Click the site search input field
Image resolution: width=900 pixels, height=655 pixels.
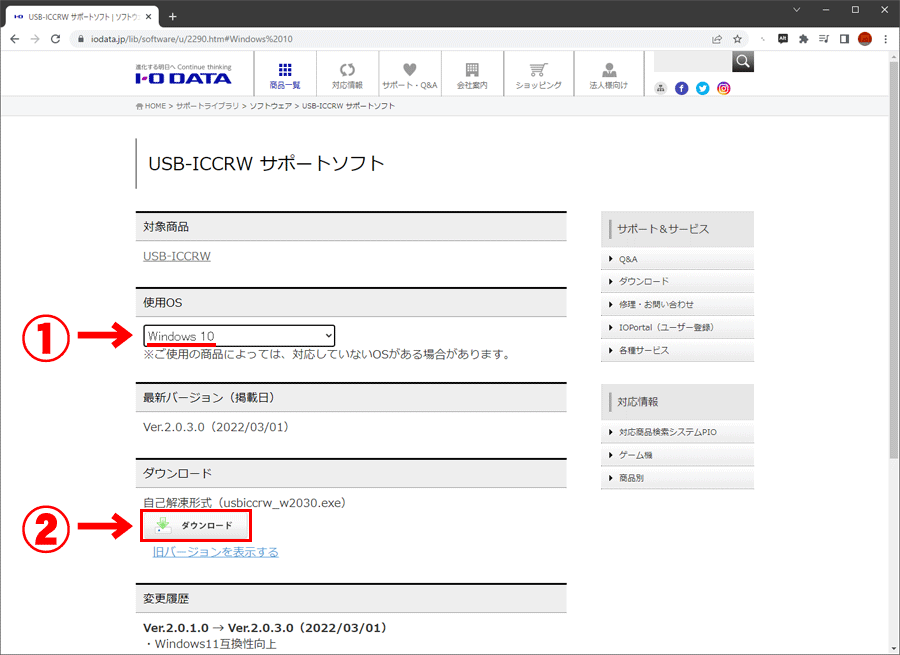coord(693,61)
